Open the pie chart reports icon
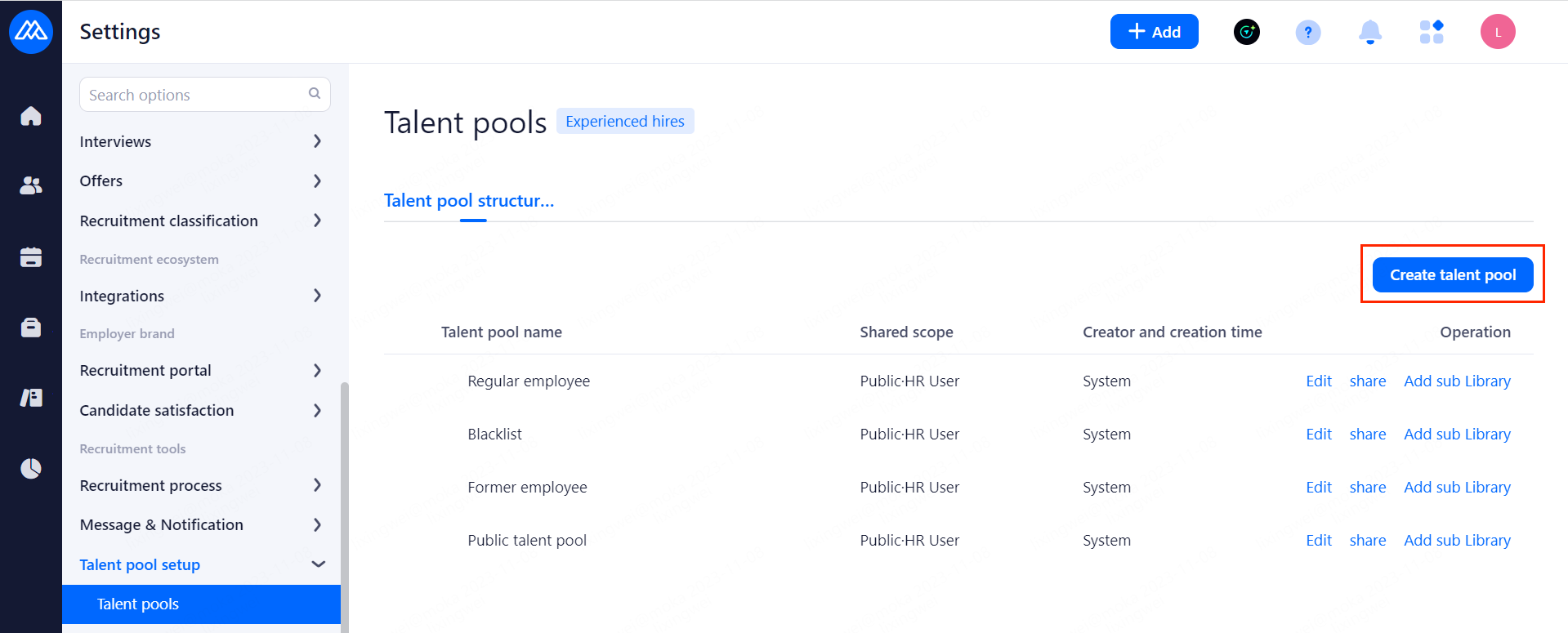The width and height of the screenshot is (1568, 633). [31, 468]
